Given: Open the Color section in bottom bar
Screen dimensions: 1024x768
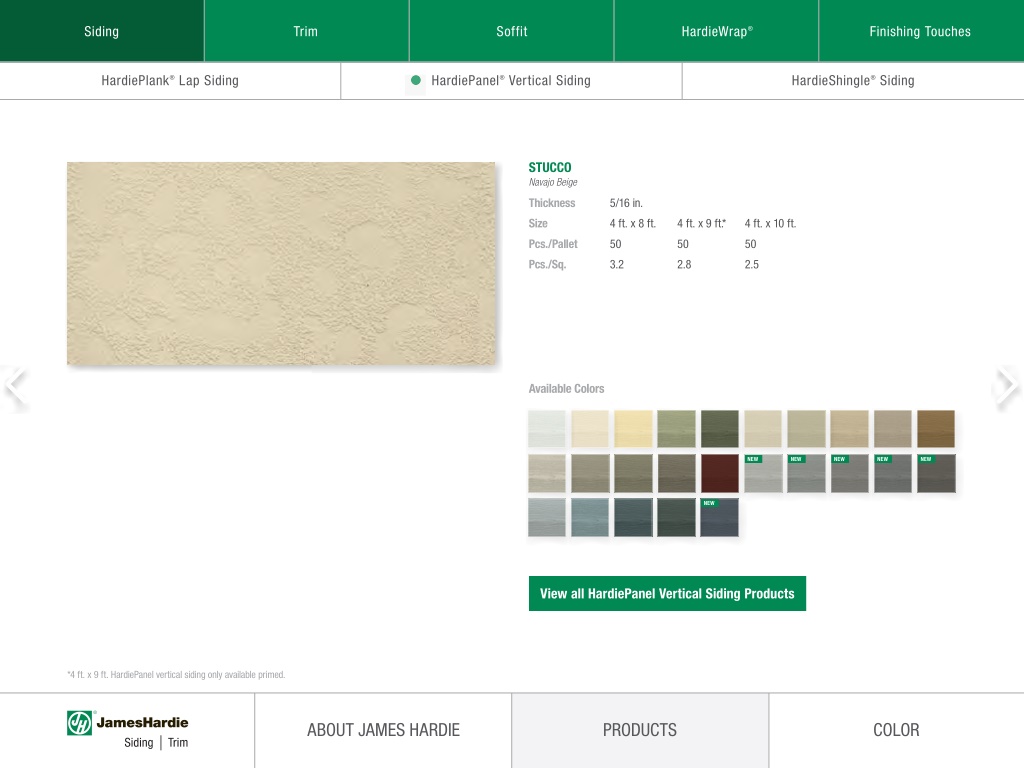Looking at the screenshot, I should pyautogui.click(x=897, y=731).
